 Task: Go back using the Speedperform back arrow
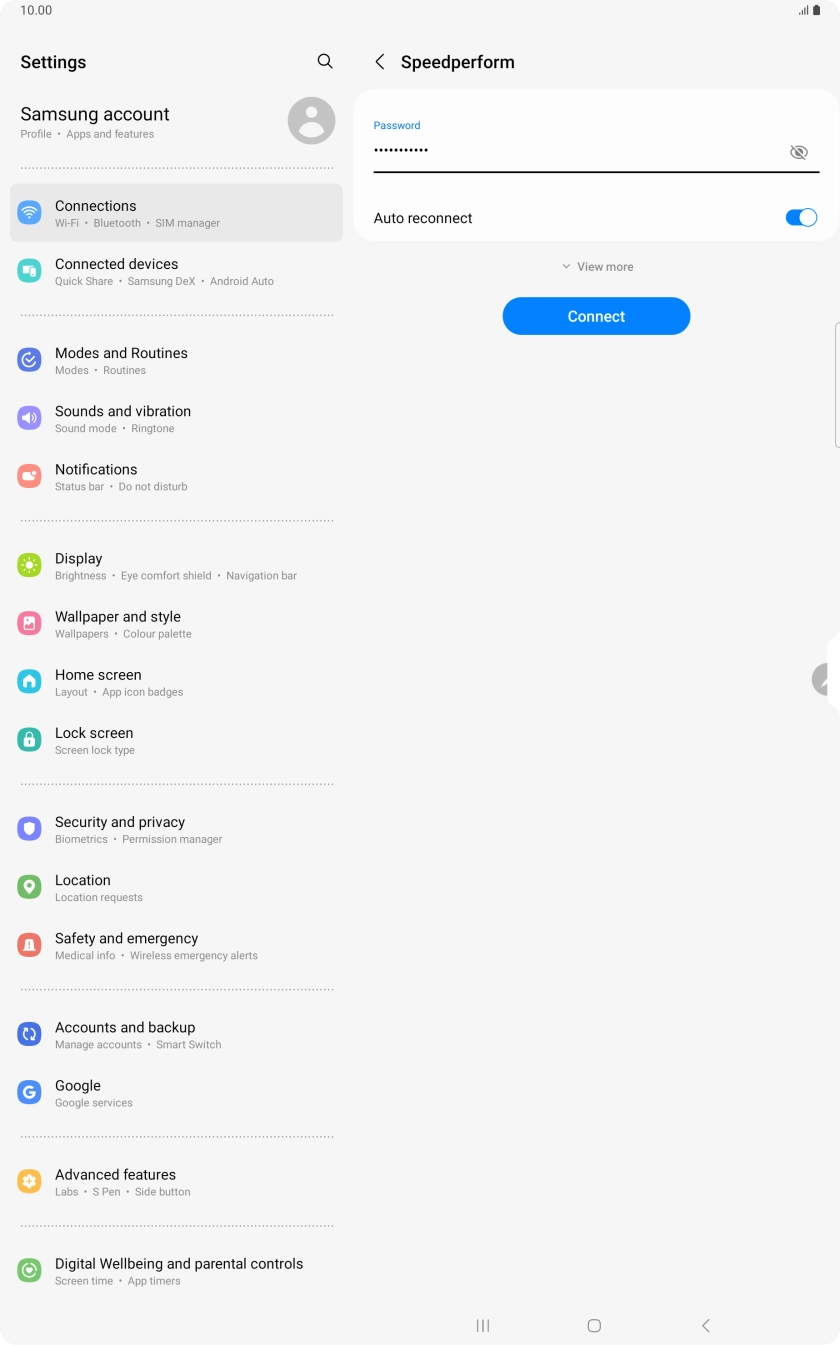[x=380, y=62]
